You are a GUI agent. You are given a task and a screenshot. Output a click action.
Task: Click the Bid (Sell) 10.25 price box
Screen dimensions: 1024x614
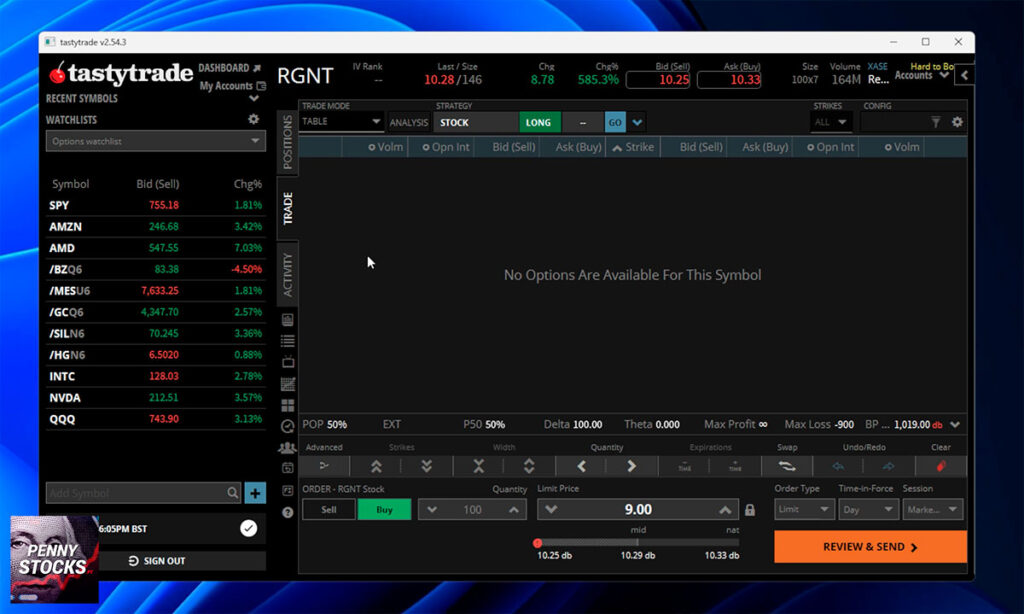point(658,80)
